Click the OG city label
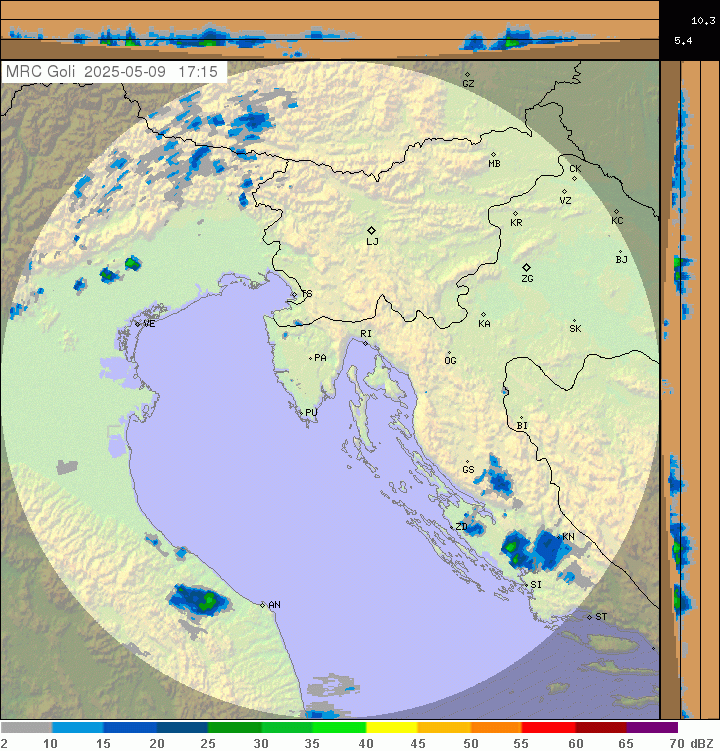Viewport: 720px width, 751px height. (450, 361)
